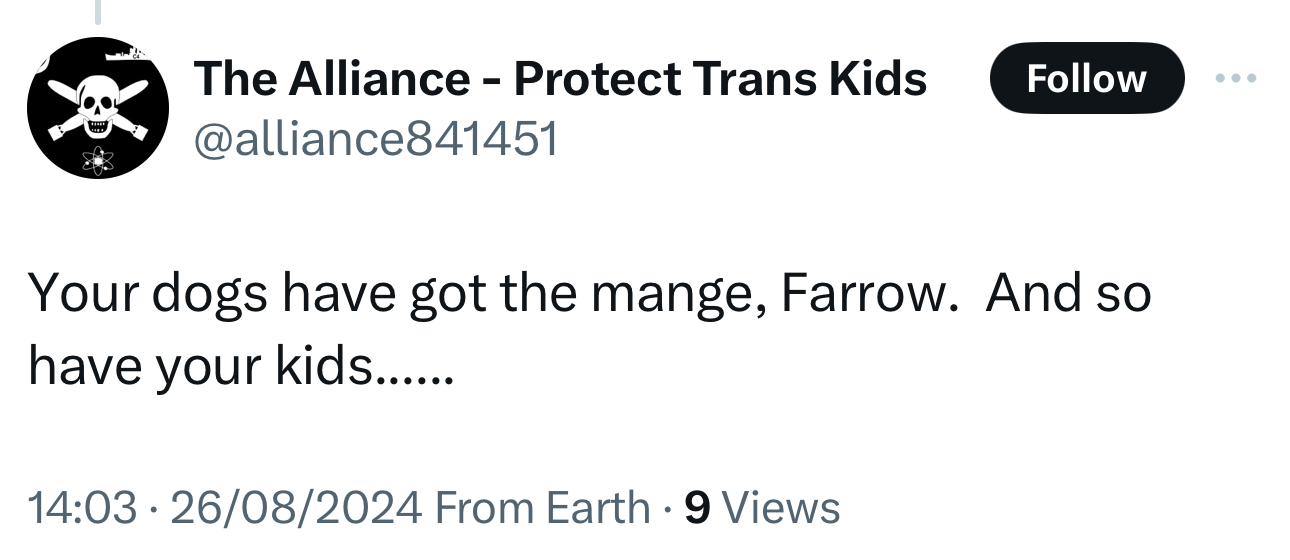Click the bold number 9 before Views
Screen dimensions: 1290x560
click(697, 507)
